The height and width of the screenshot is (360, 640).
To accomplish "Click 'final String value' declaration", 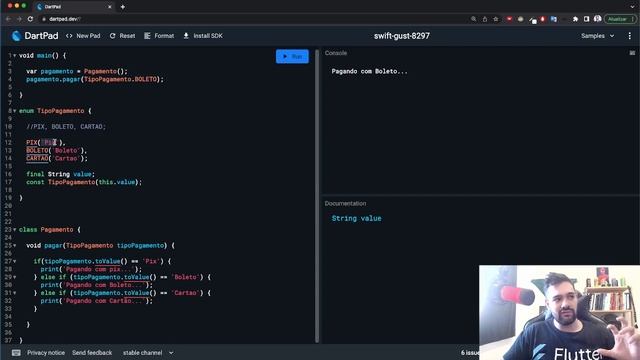I will (x=60, y=174).
